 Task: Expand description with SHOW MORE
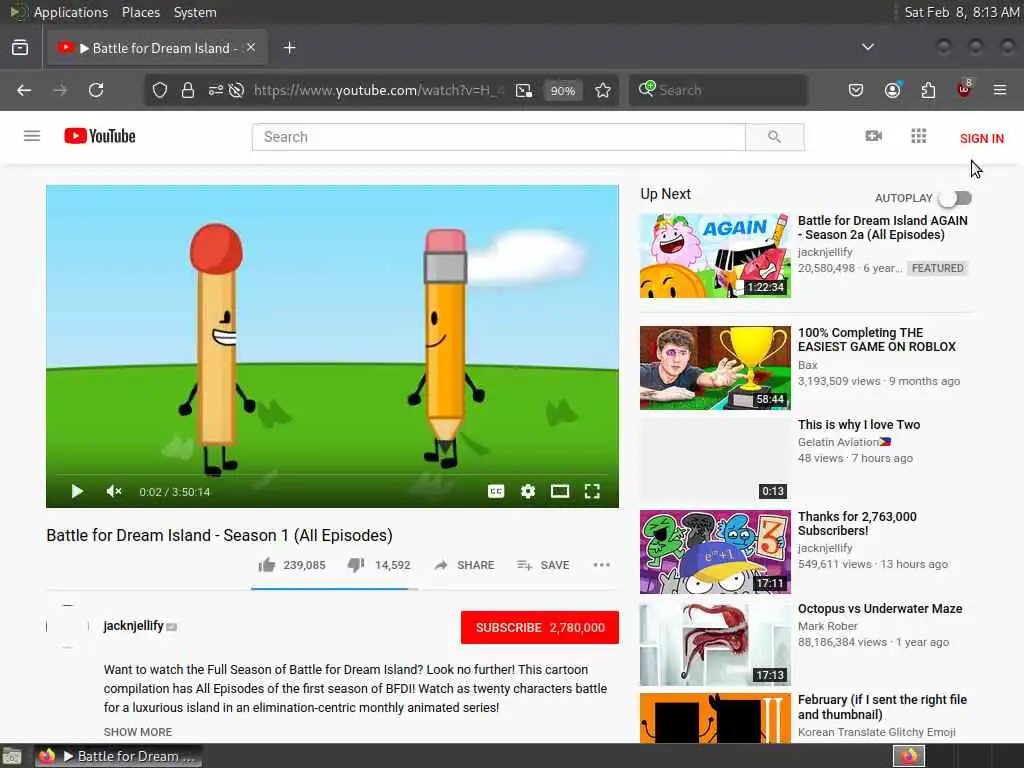(138, 732)
